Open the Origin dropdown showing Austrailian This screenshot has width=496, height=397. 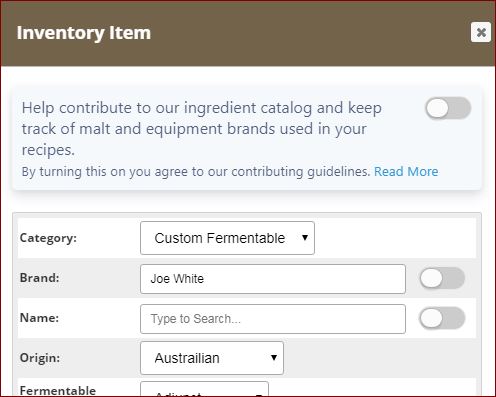click(212, 358)
